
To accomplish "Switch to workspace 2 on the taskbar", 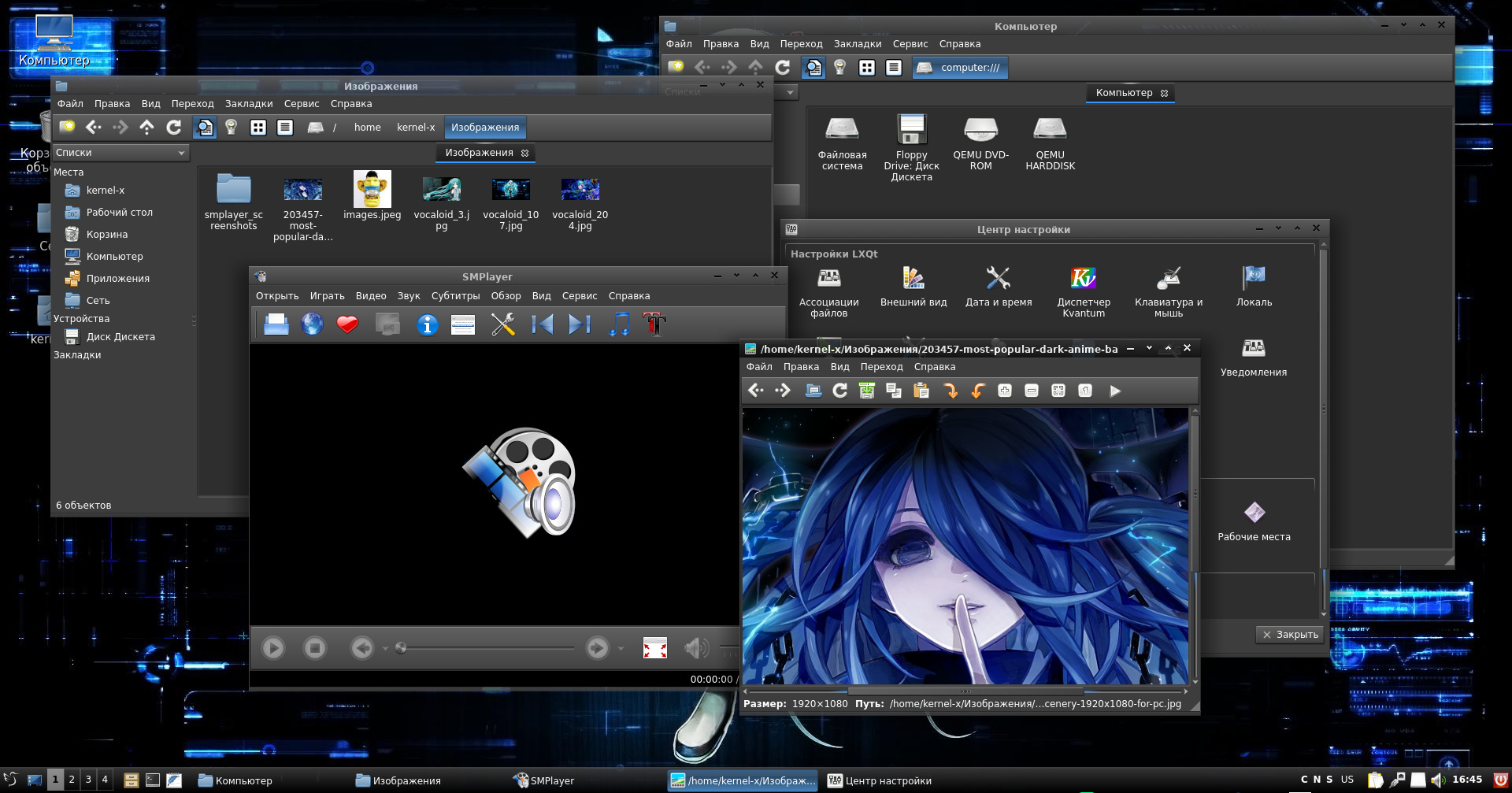I will point(72,780).
